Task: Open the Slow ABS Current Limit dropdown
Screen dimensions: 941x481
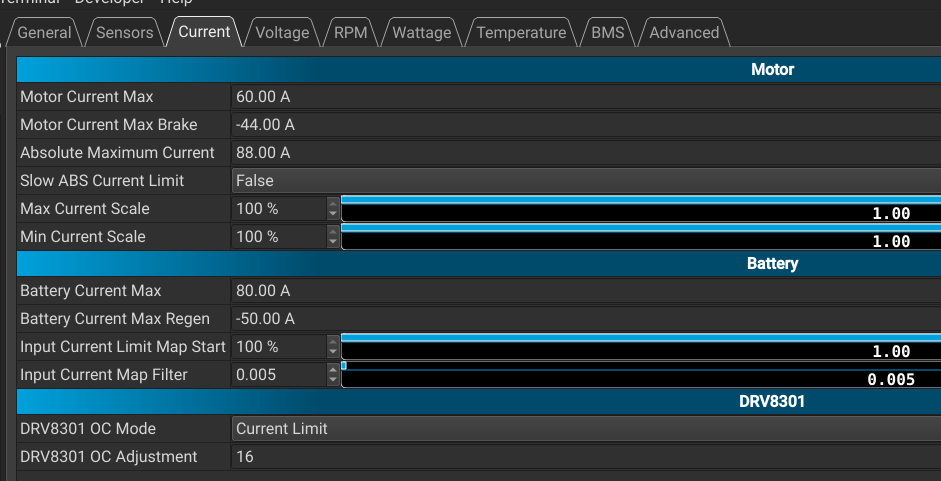Action: (586, 181)
